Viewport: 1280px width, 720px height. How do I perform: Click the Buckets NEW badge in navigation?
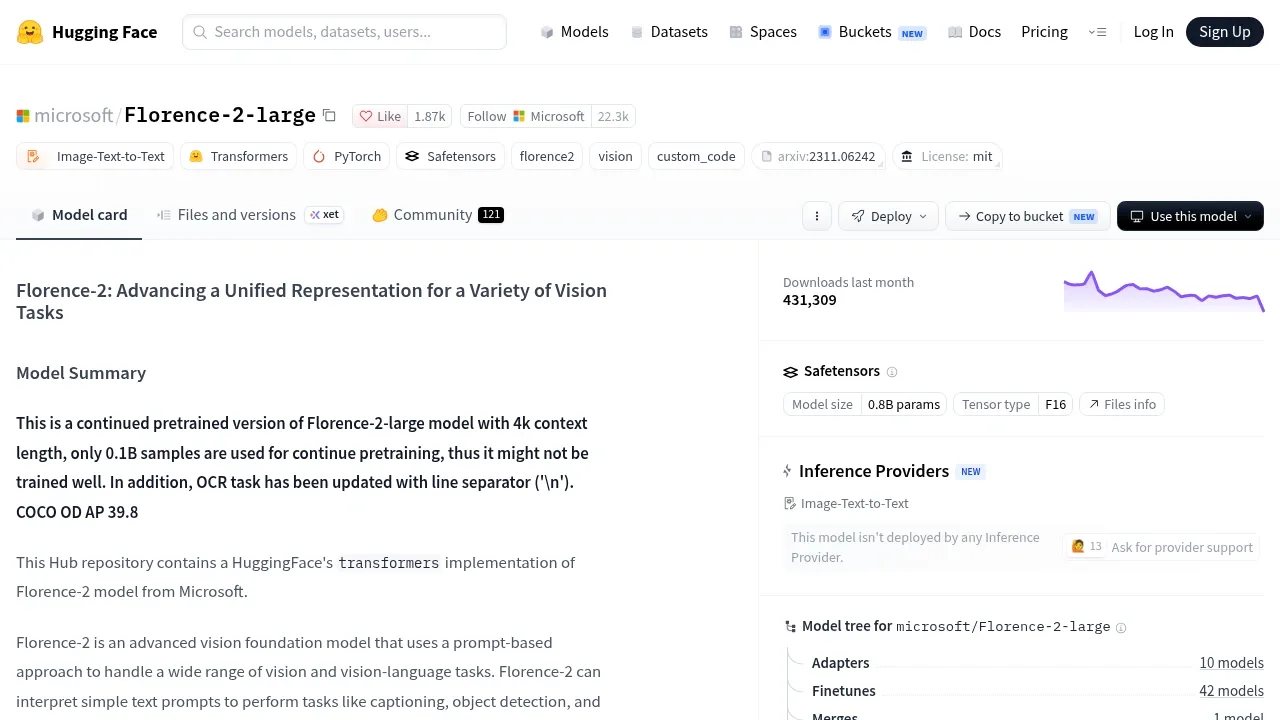tap(912, 33)
